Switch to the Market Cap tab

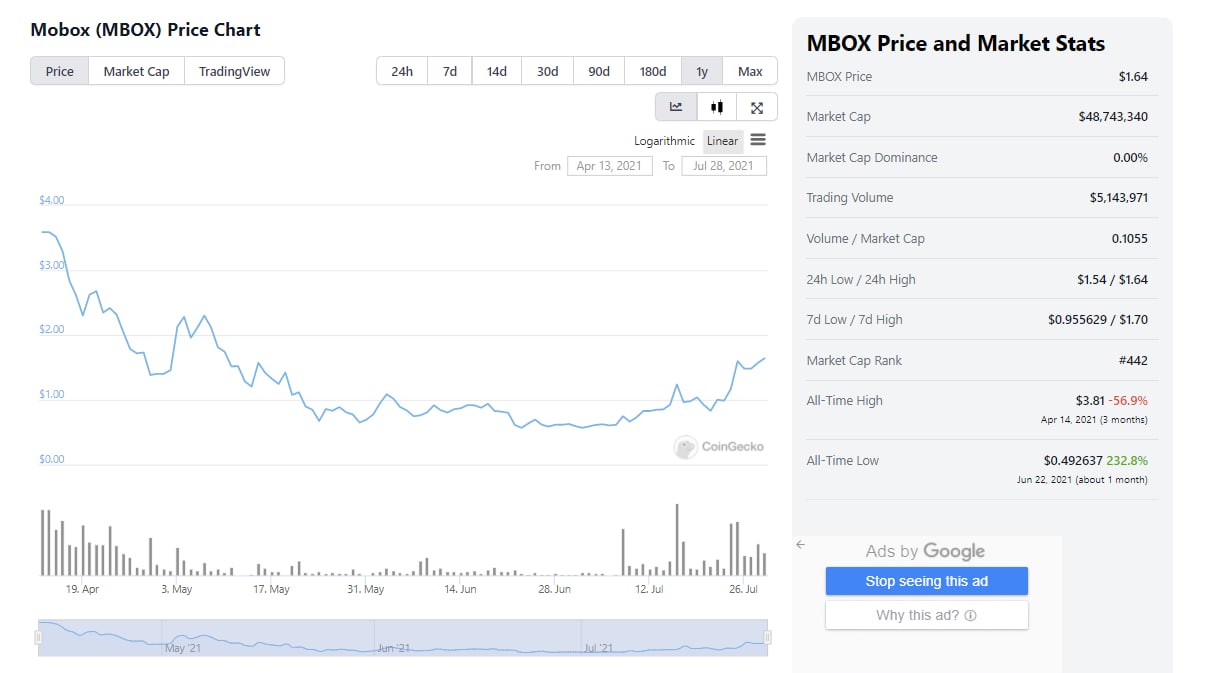136,71
